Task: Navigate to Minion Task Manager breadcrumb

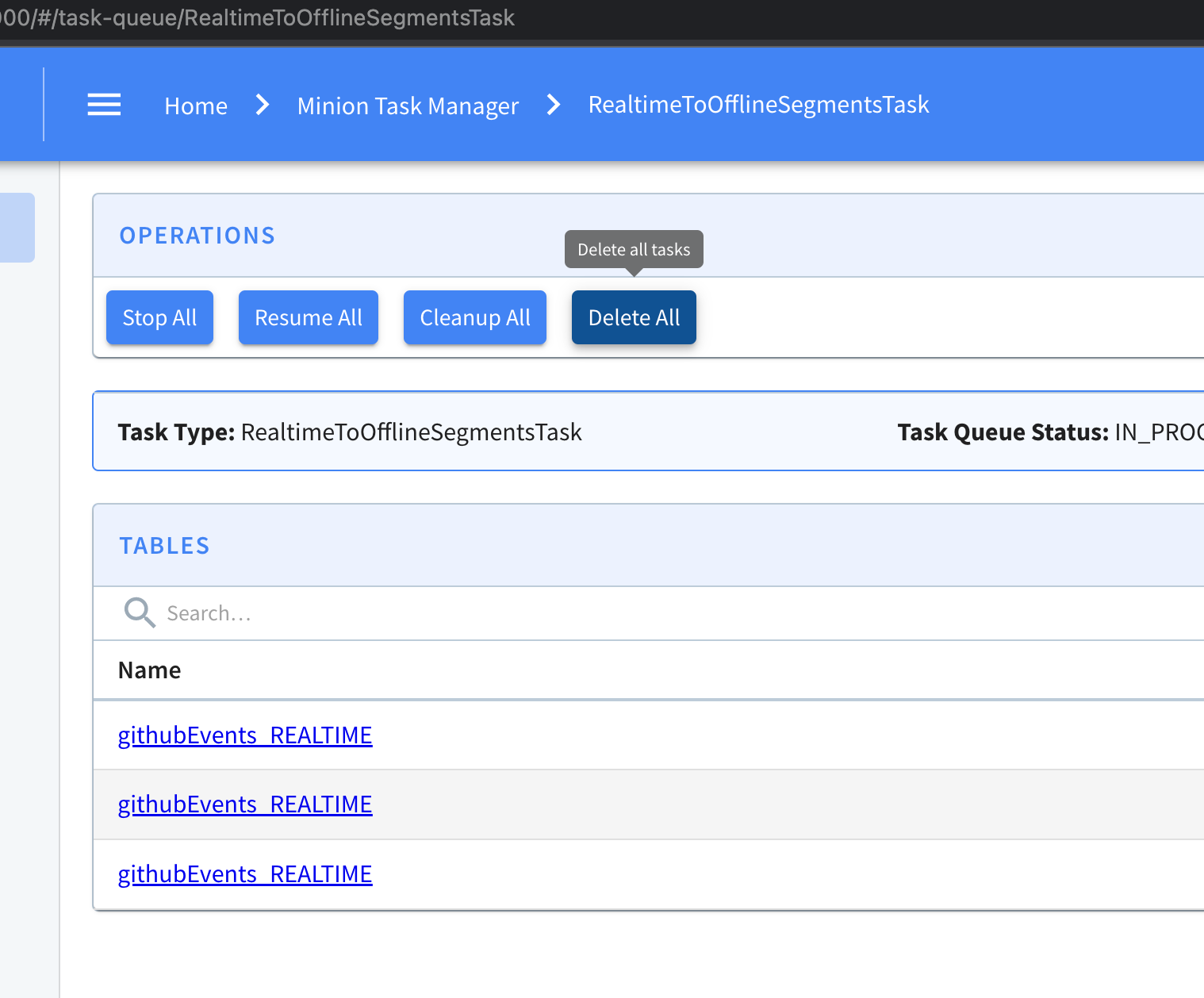Action: coord(408,106)
